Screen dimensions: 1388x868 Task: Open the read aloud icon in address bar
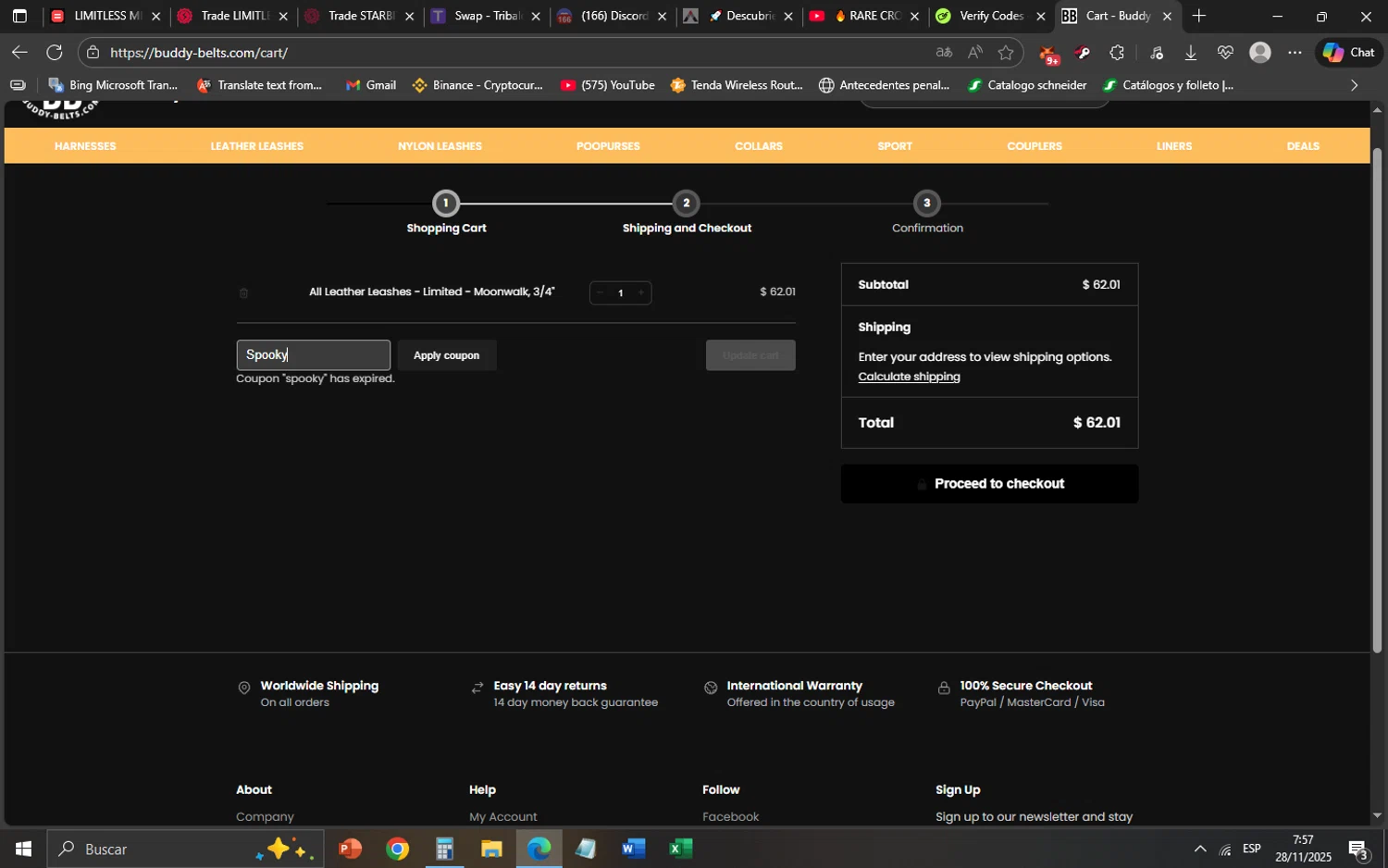pyautogui.click(x=974, y=53)
